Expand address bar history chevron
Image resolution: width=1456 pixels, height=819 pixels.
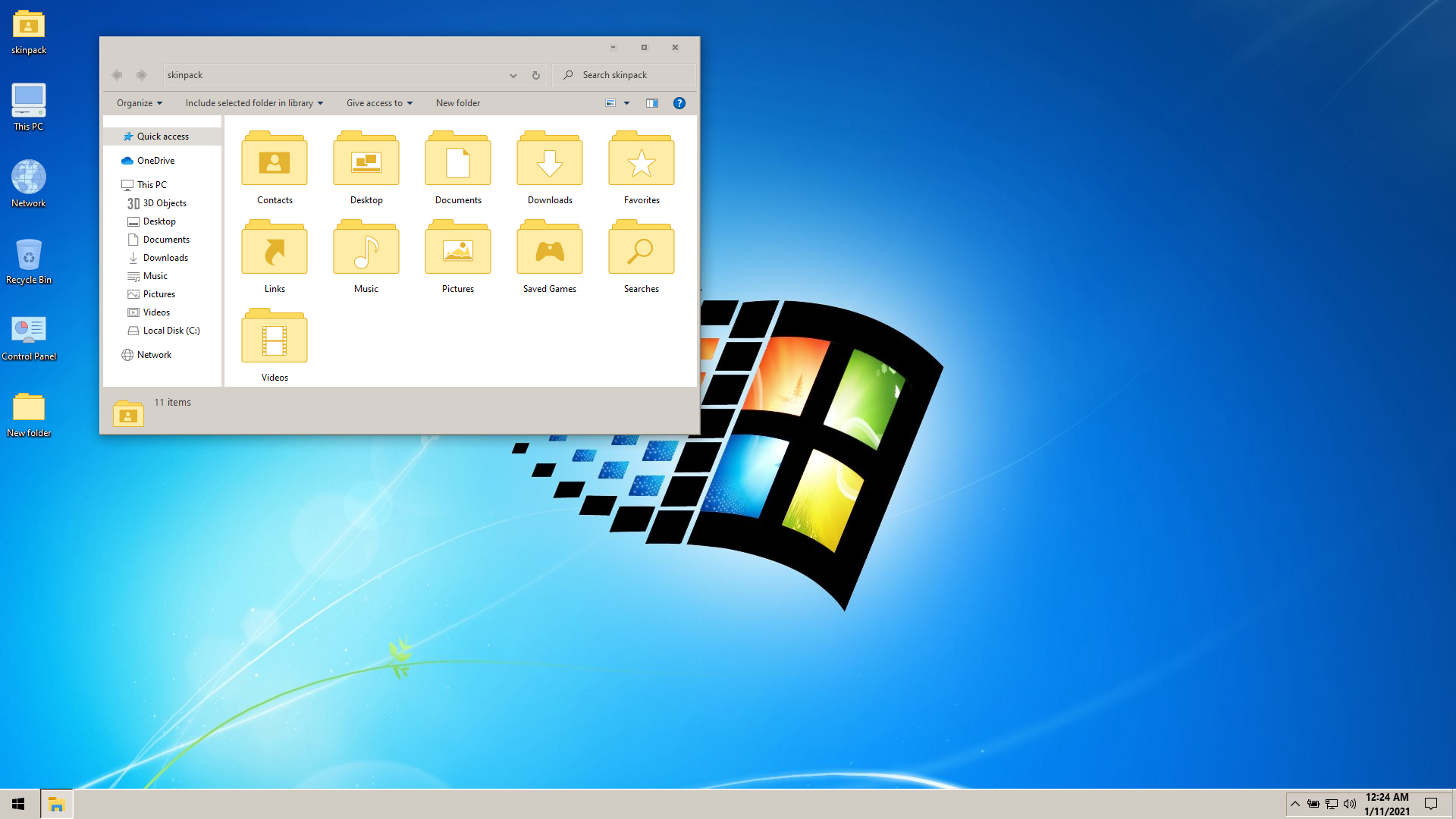[513, 75]
